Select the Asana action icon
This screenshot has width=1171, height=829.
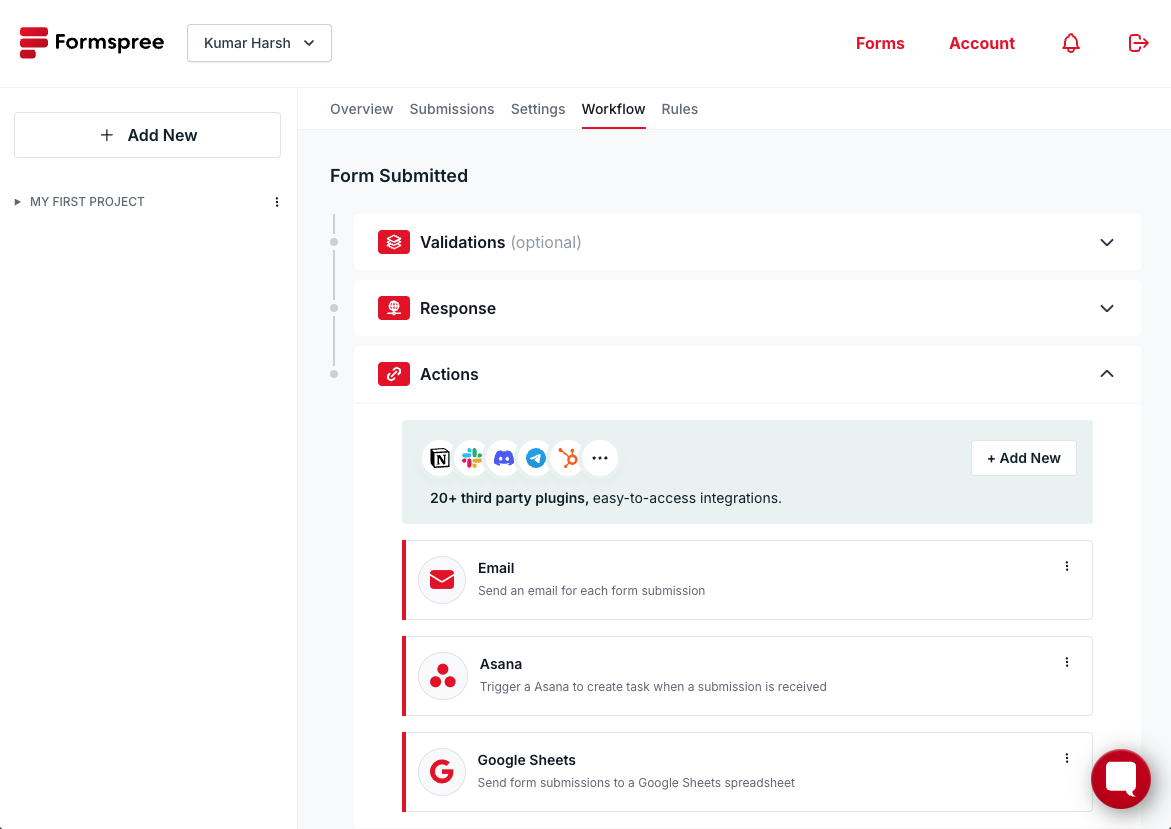coord(441,676)
